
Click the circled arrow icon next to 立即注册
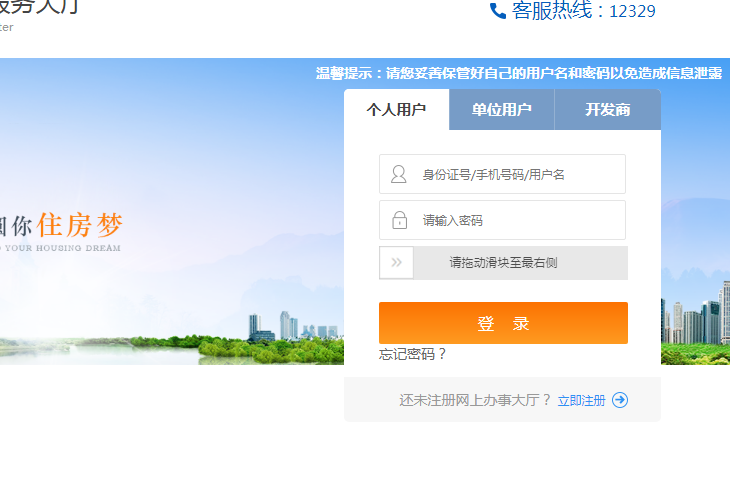point(620,400)
